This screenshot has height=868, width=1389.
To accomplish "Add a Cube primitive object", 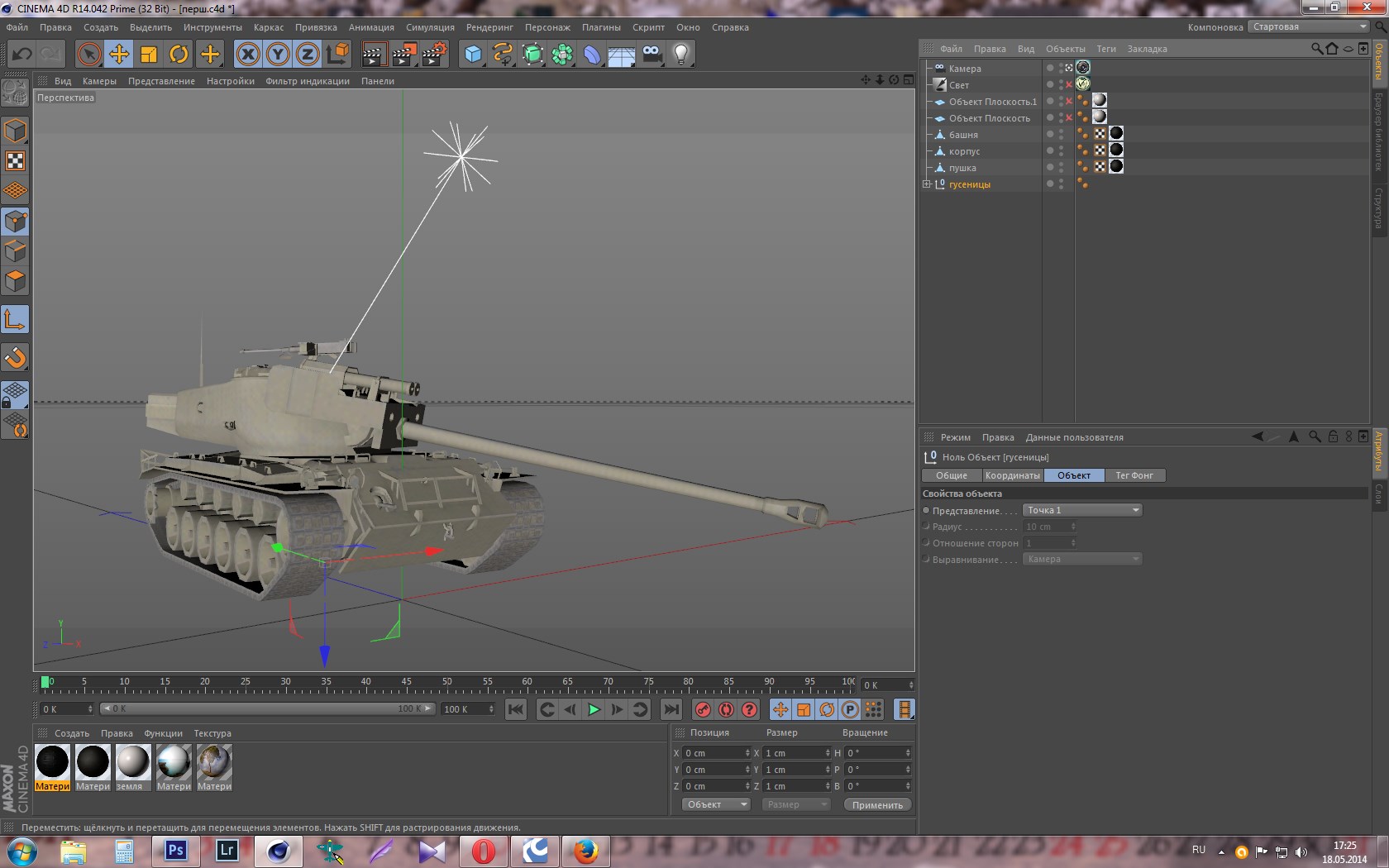I will (473, 55).
